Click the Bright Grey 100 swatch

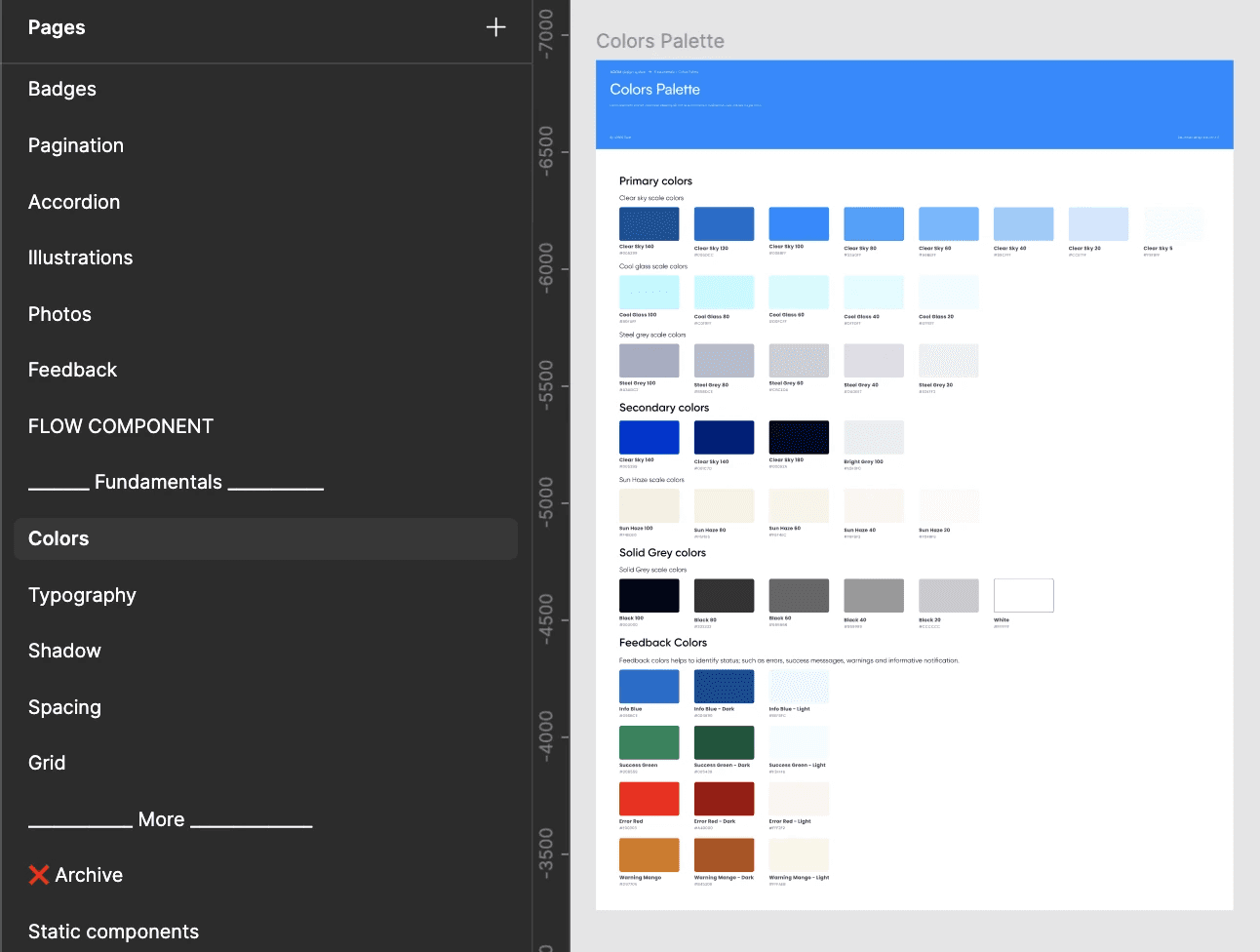coord(874,437)
